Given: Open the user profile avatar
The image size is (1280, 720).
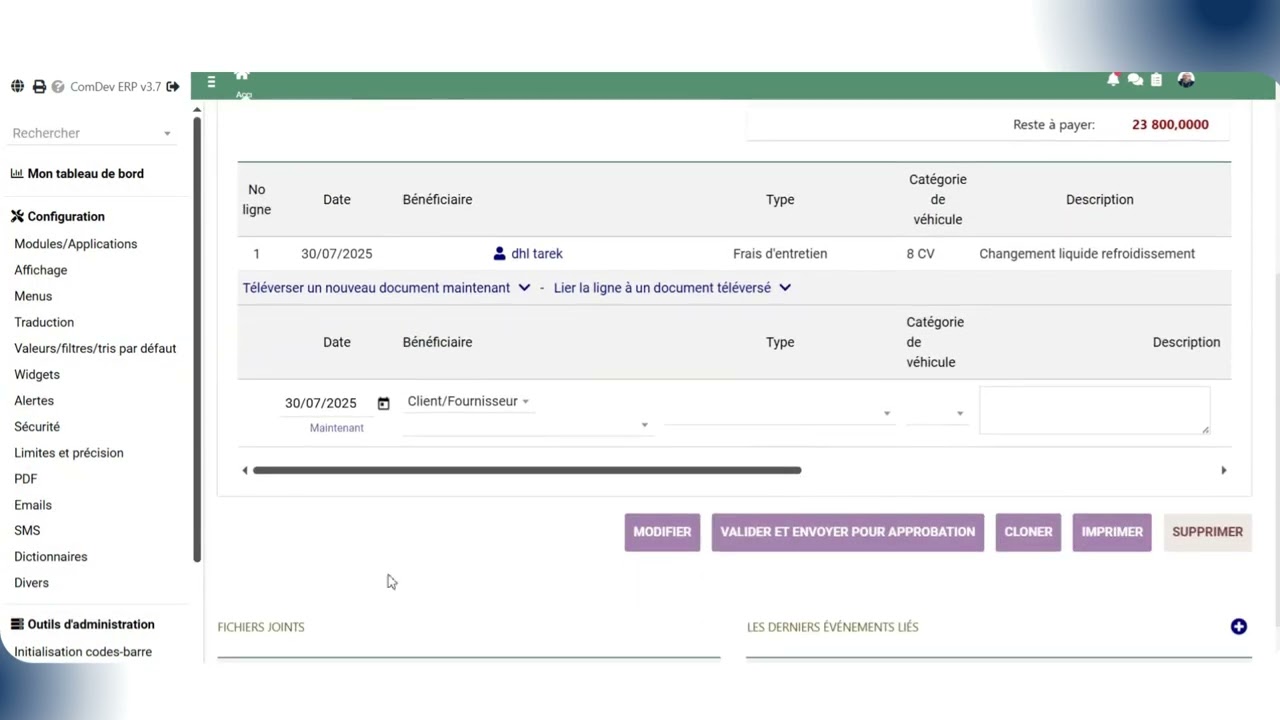Looking at the screenshot, I should (x=1186, y=80).
